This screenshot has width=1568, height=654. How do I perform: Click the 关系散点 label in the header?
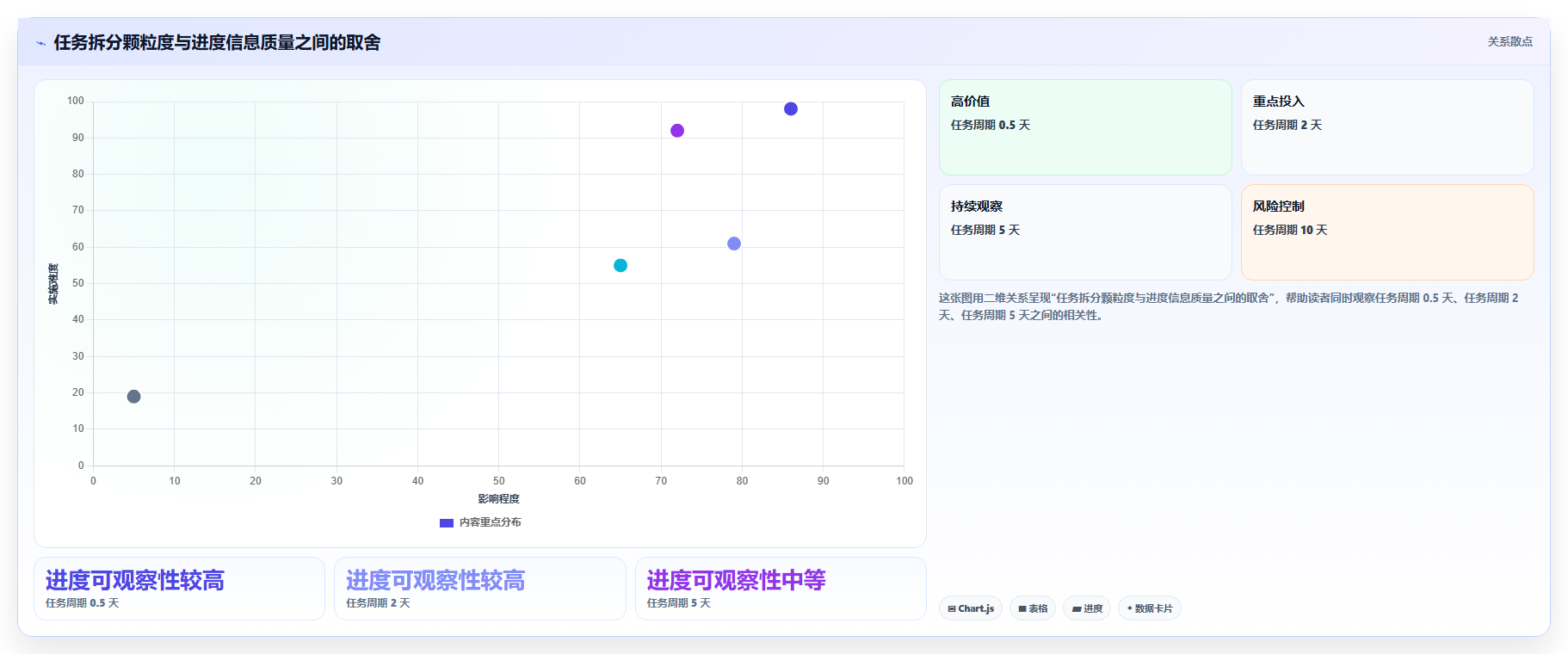(x=1509, y=41)
